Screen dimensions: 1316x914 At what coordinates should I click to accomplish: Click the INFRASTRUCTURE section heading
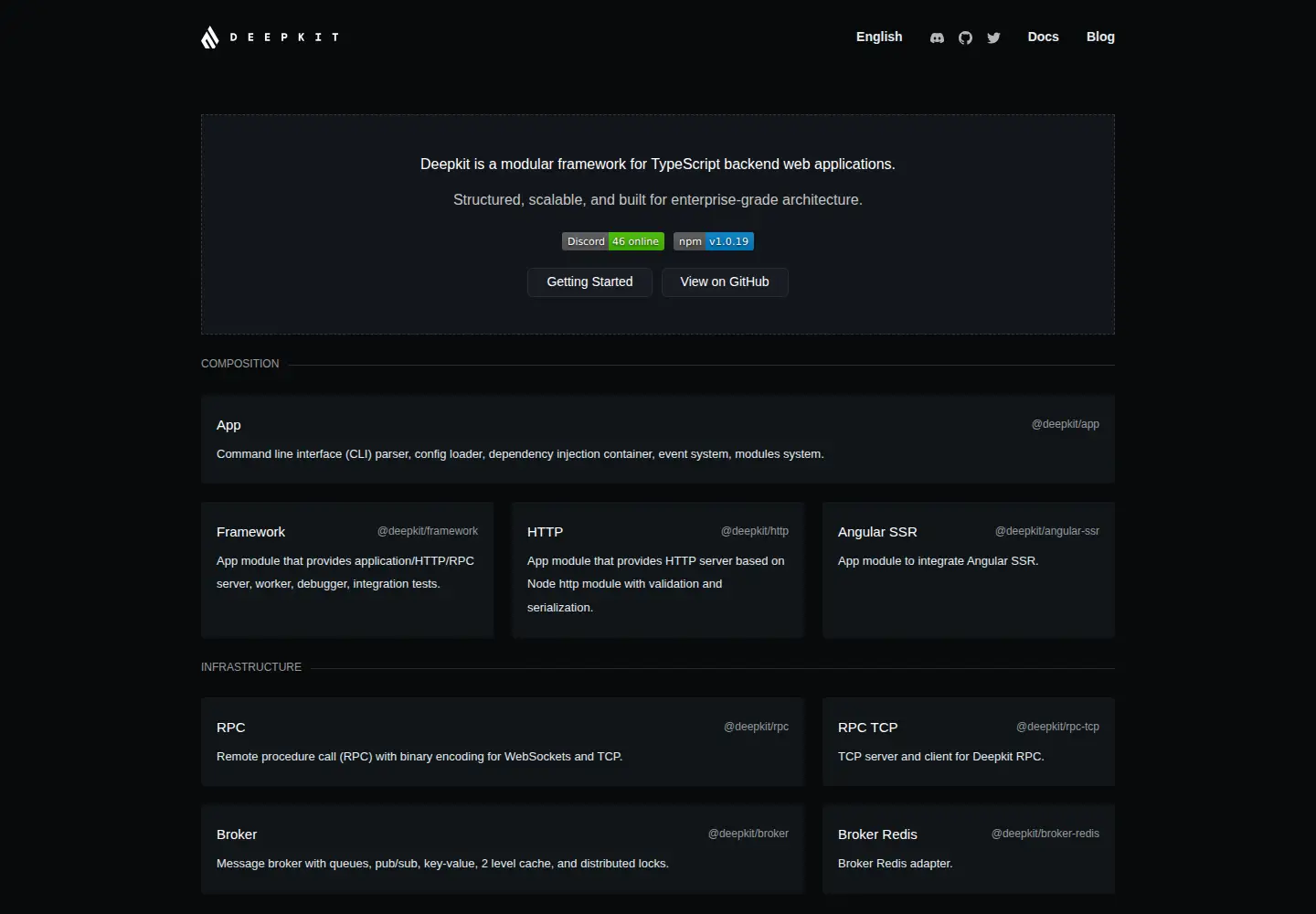[x=251, y=667]
